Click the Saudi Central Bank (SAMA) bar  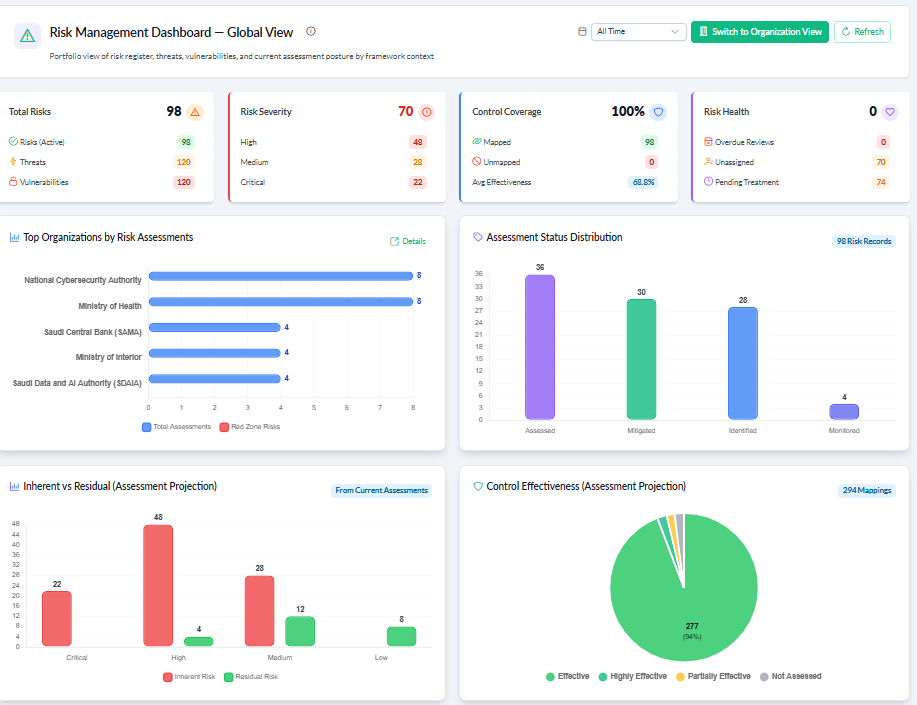(x=215, y=327)
